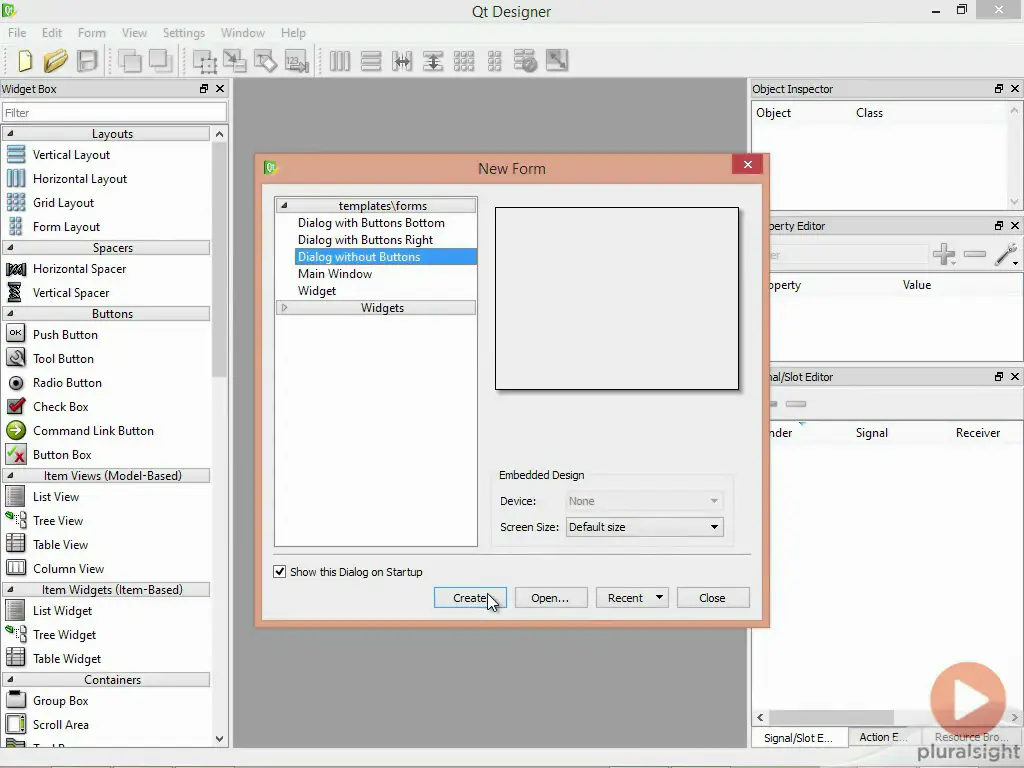The width and height of the screenshot is (1024, 768).
Task: Click the Open folder toolbar icon
Action: pyautogui.click(x=56, y=61)
